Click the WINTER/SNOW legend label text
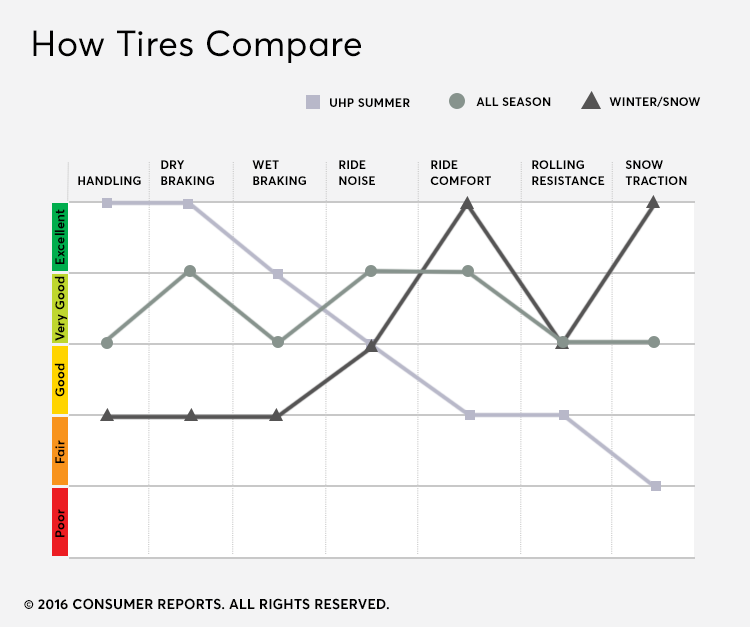The width and height of the screenshot is (750, 627). coord(655,102)
